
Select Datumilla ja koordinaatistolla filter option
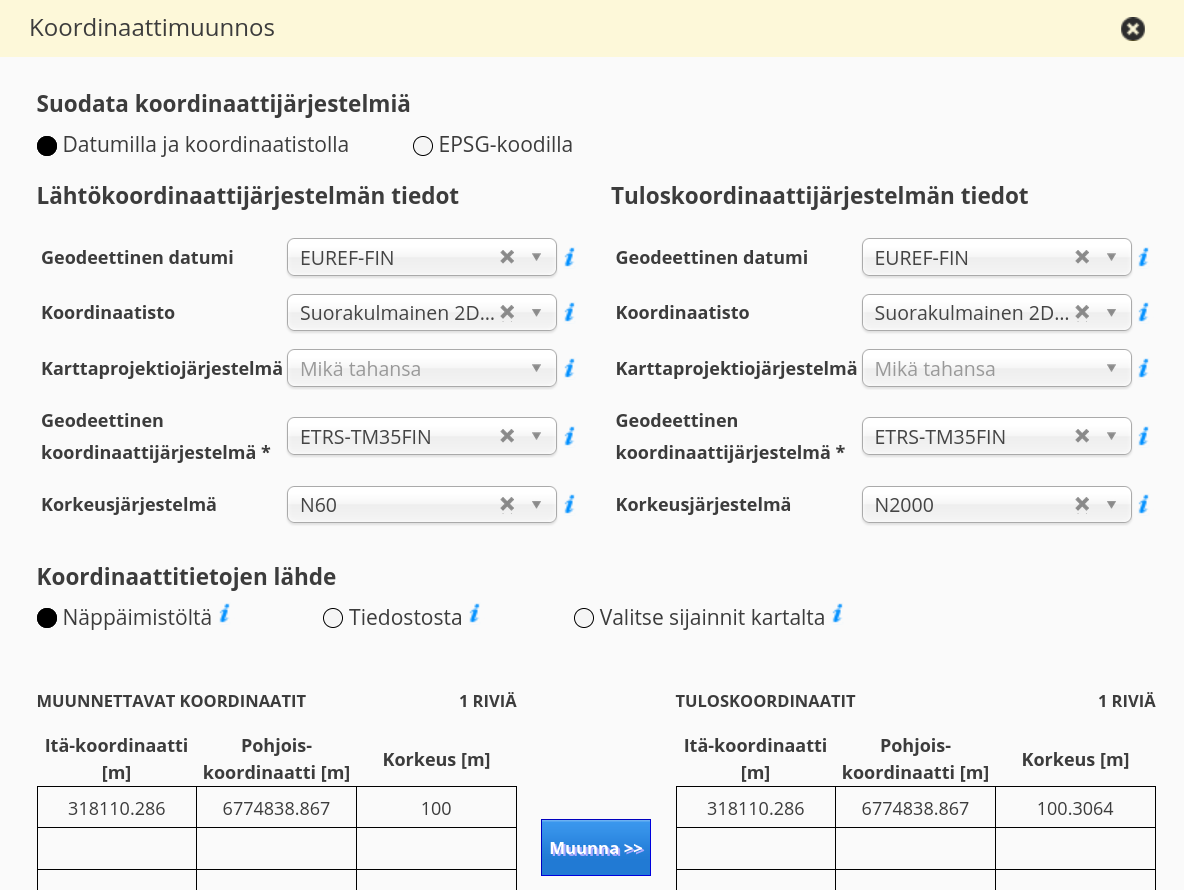pos(47,146)
